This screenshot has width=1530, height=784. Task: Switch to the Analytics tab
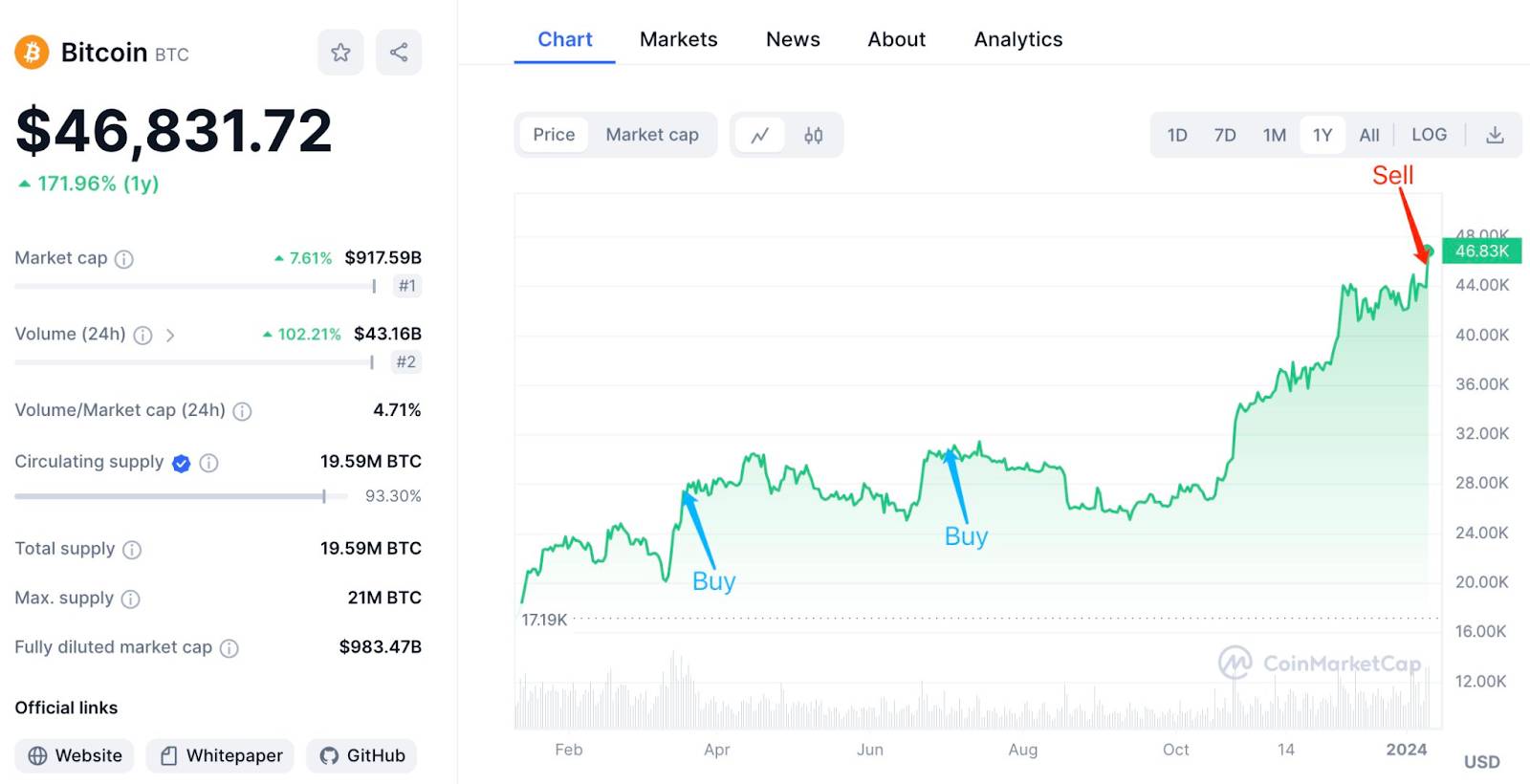coord(1017,39)
